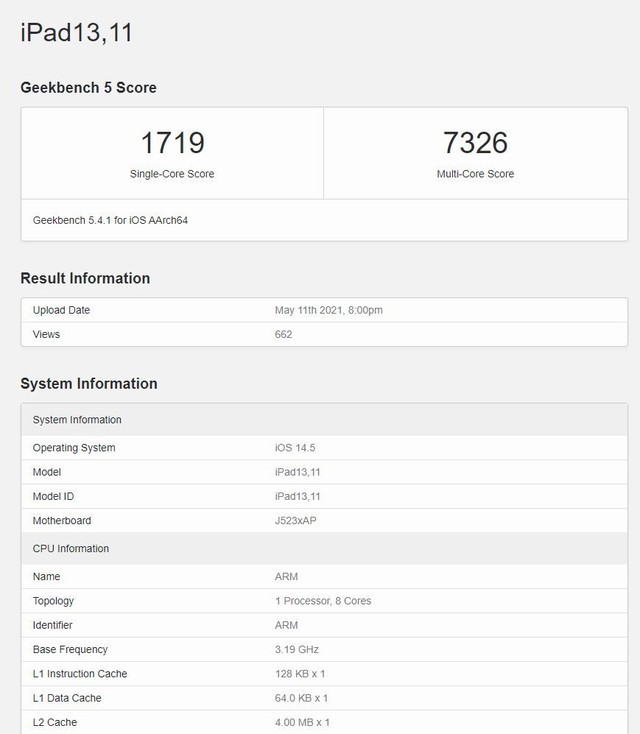This screenshot has height=734, width=640.
Task: Click the Name label under CPU Information
Action: 46,576
